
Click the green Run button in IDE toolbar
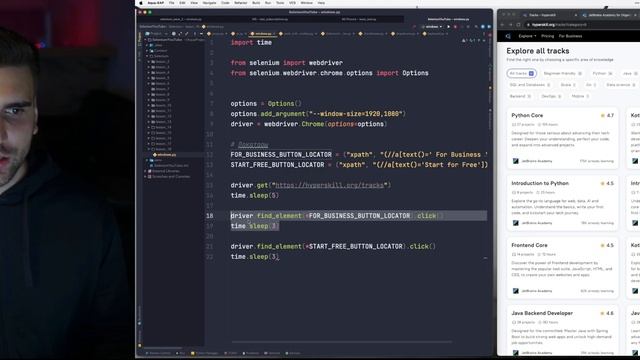[448, 27]
